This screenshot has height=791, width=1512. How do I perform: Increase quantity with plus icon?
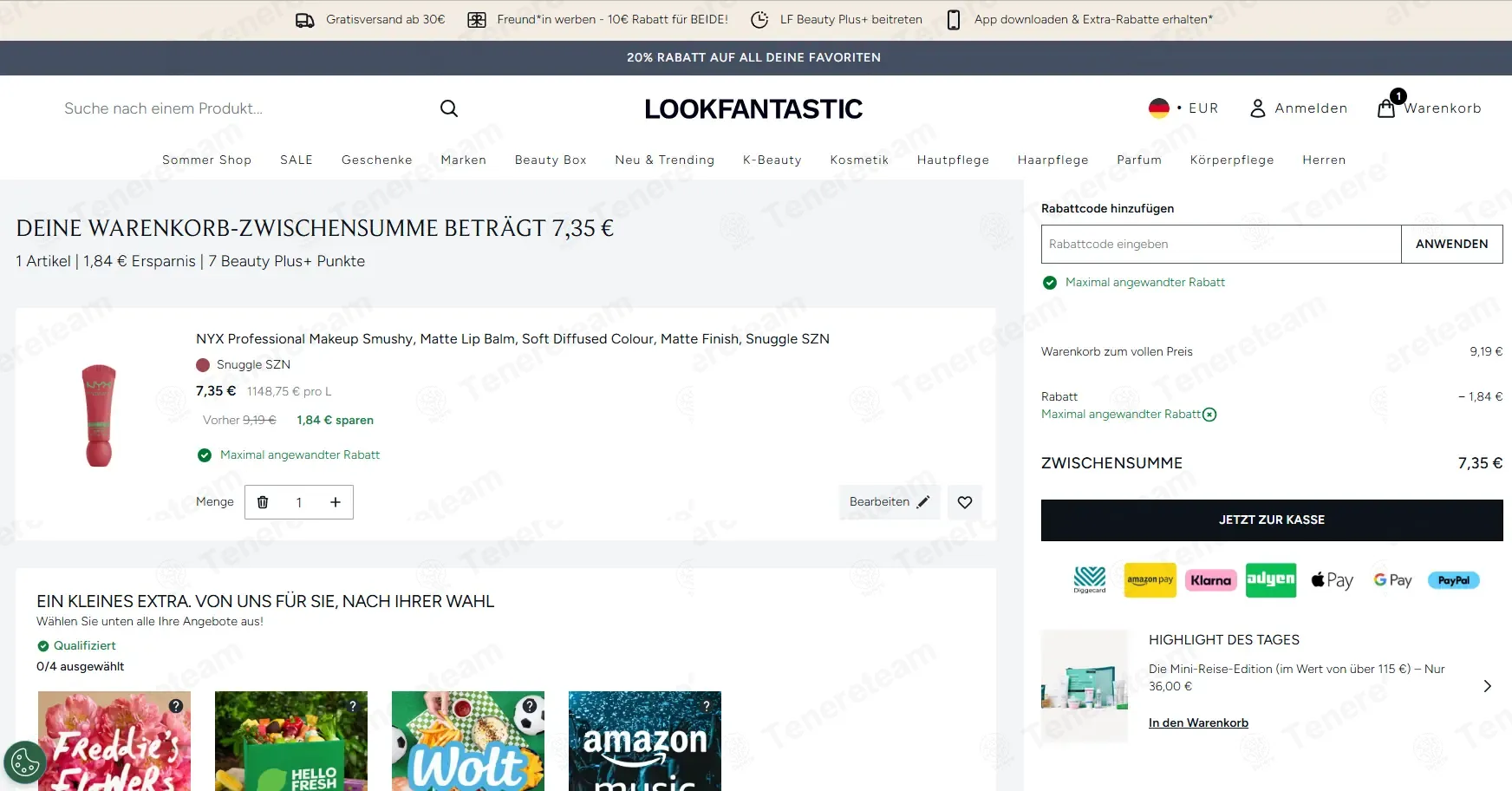click(336, 502)
